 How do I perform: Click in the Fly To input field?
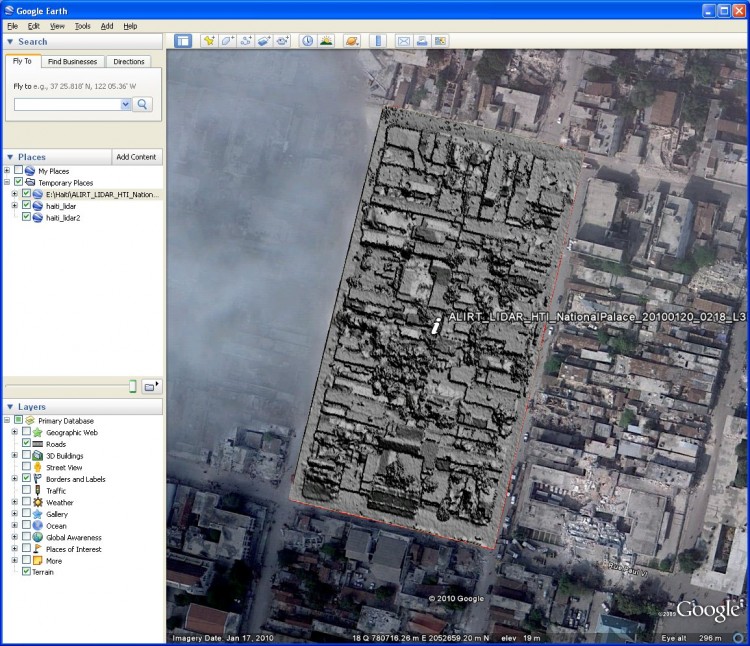point(67,104)
